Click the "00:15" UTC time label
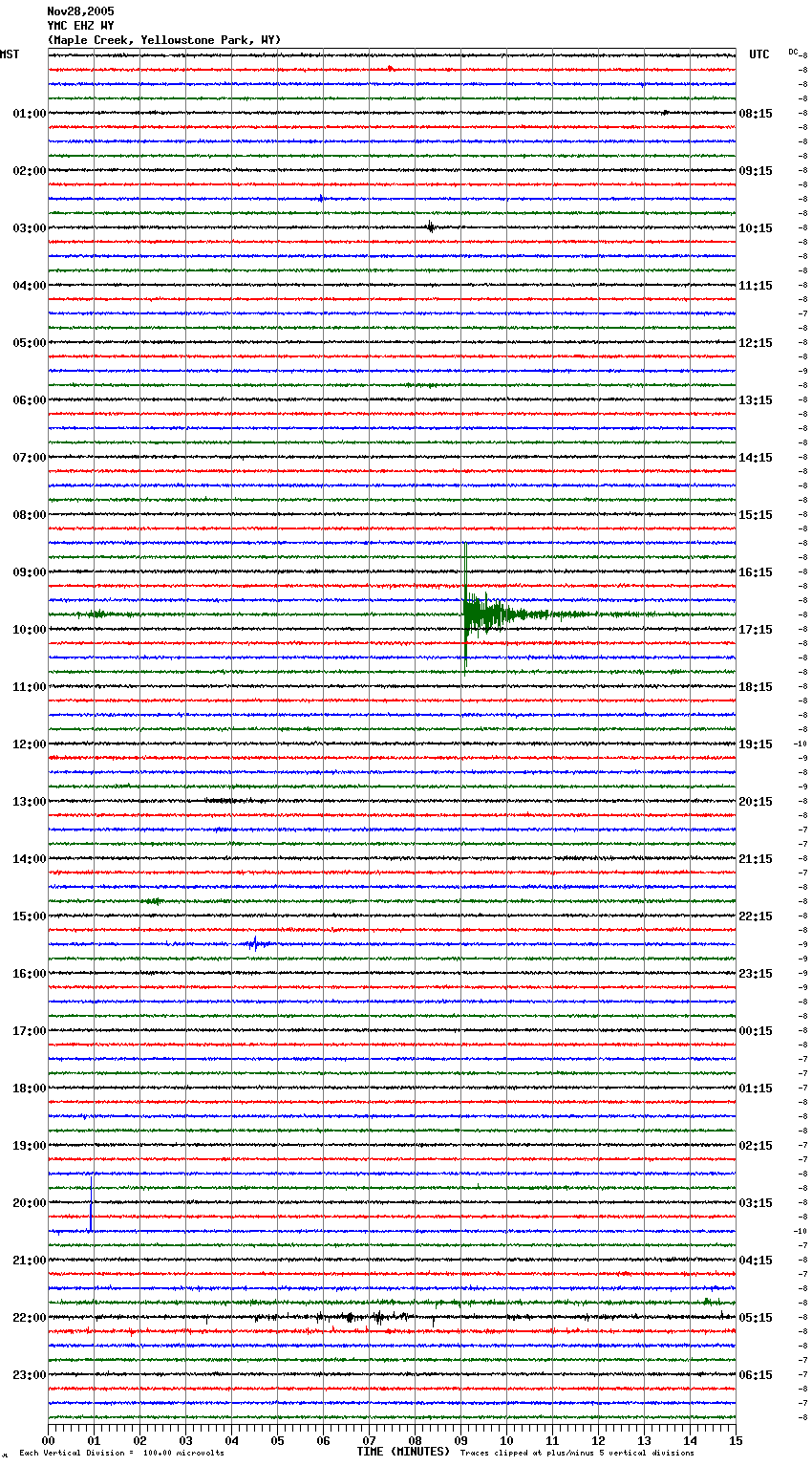This screenshot has height=1466, width=812. click(756, 1031)
